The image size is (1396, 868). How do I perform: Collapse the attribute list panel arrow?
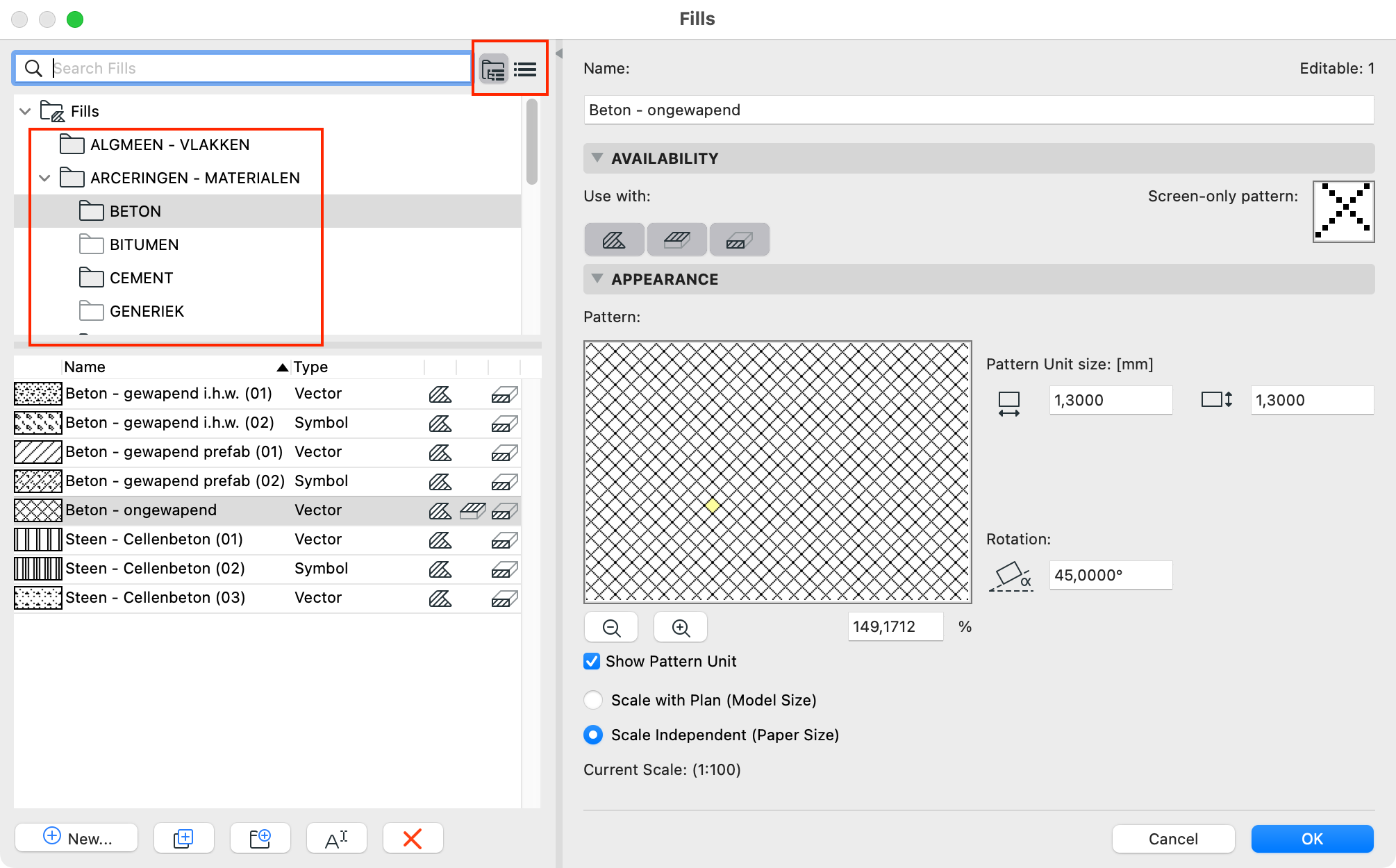pyautogui.click(x=558, y=53)
